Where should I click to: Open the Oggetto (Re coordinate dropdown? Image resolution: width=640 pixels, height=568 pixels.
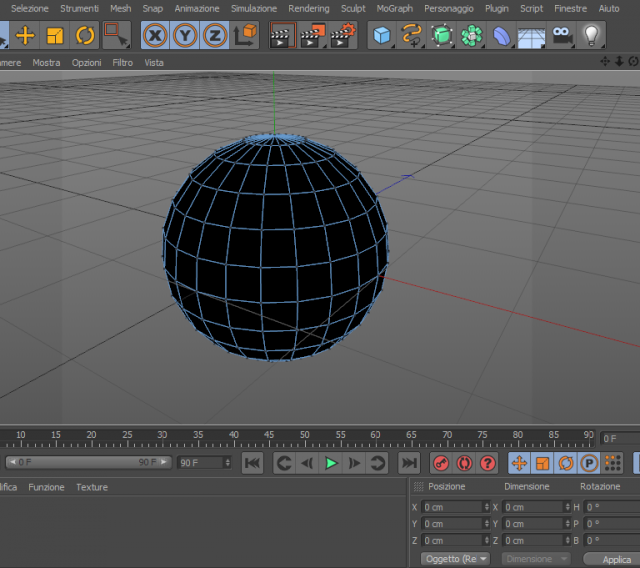[455, 559]
